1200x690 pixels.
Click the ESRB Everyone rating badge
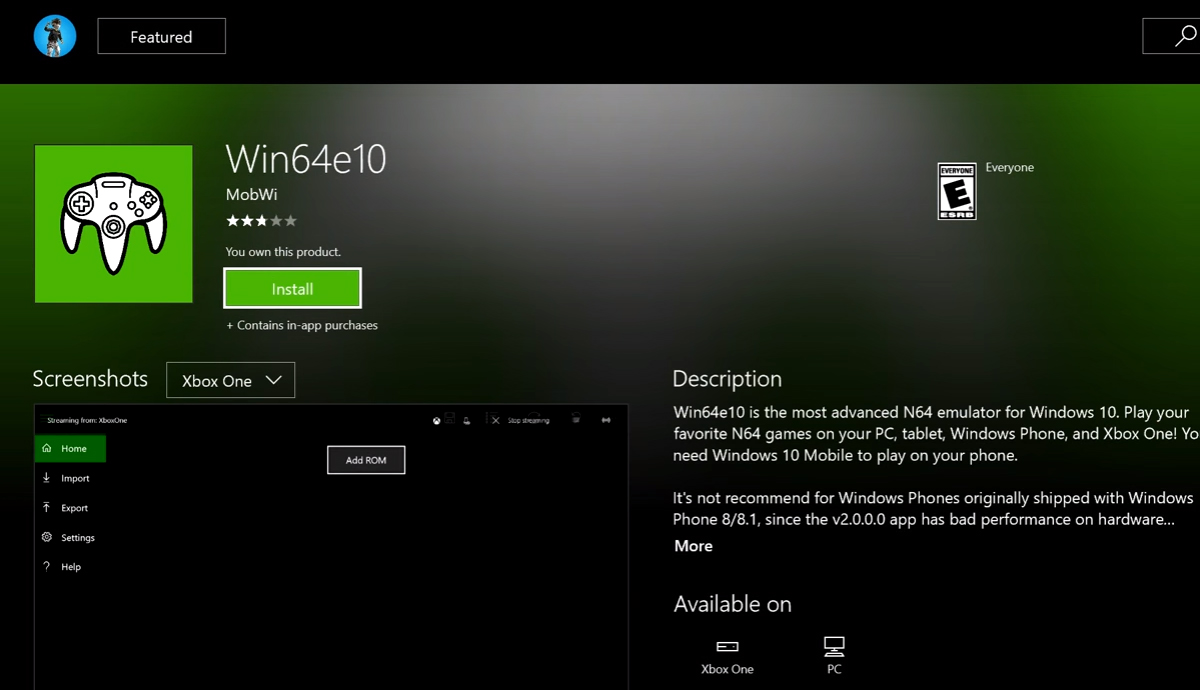click(x=956, y=191)
